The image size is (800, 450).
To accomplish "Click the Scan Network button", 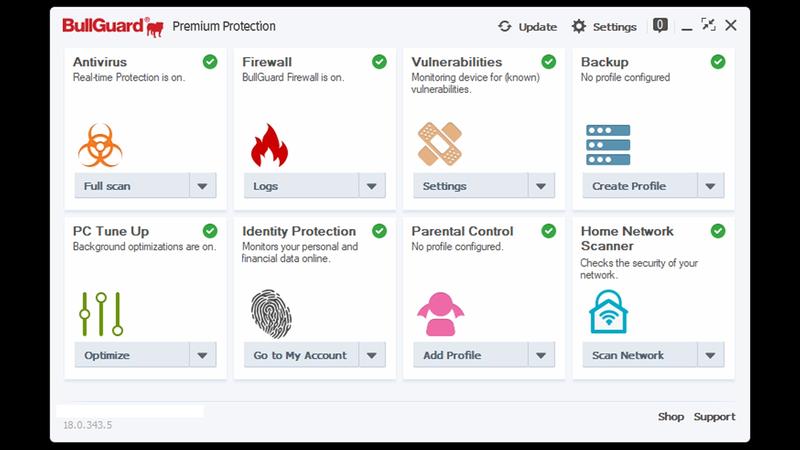I will click(x=640, y=355).
